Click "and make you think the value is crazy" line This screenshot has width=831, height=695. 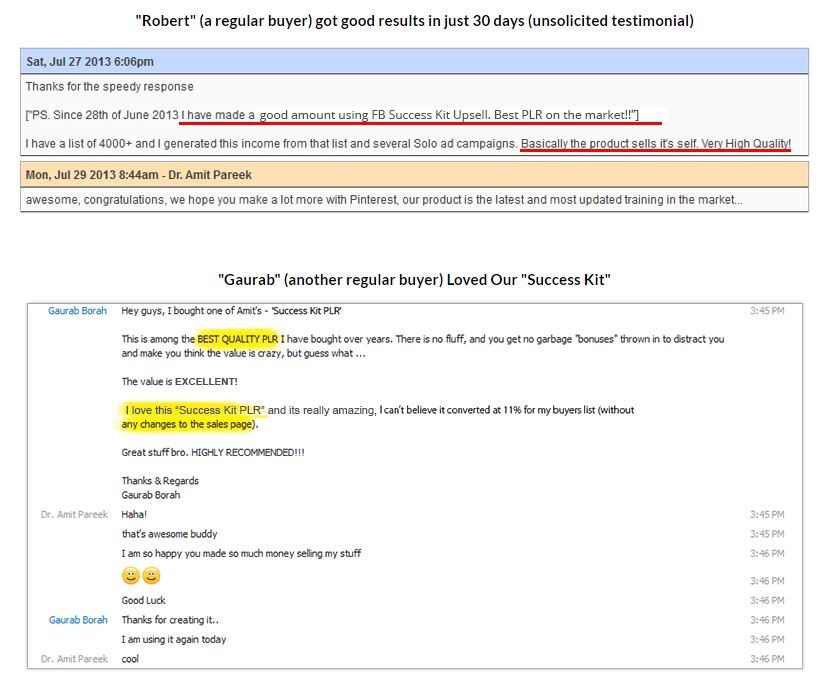click(243, 353)
